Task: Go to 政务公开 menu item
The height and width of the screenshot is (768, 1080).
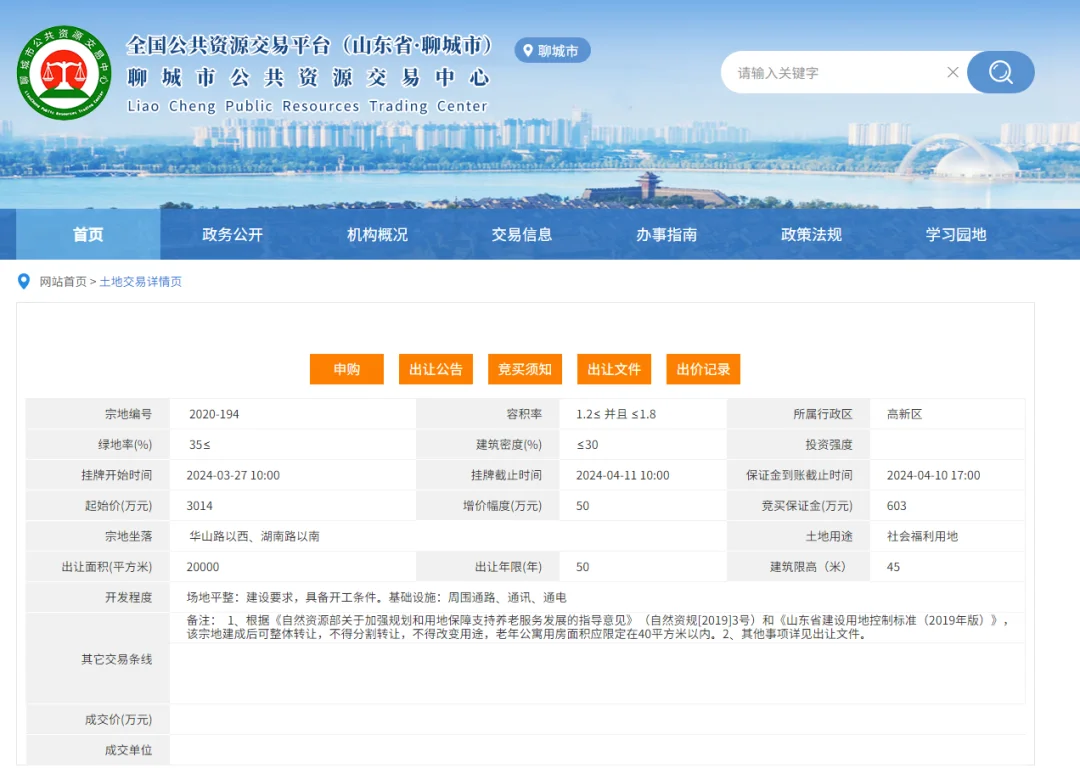Action: 232,235
